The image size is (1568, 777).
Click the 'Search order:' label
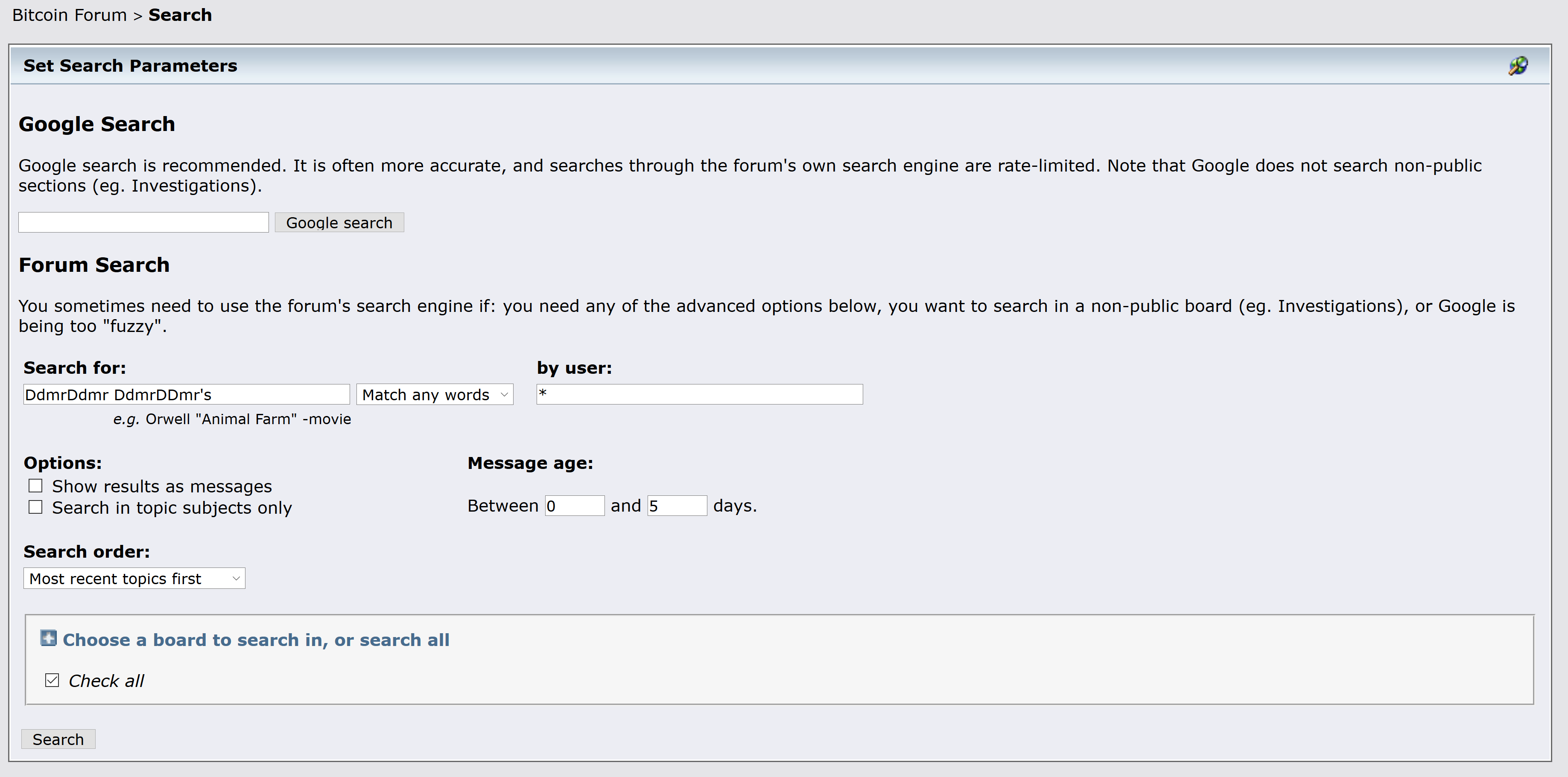pos(86,551)
